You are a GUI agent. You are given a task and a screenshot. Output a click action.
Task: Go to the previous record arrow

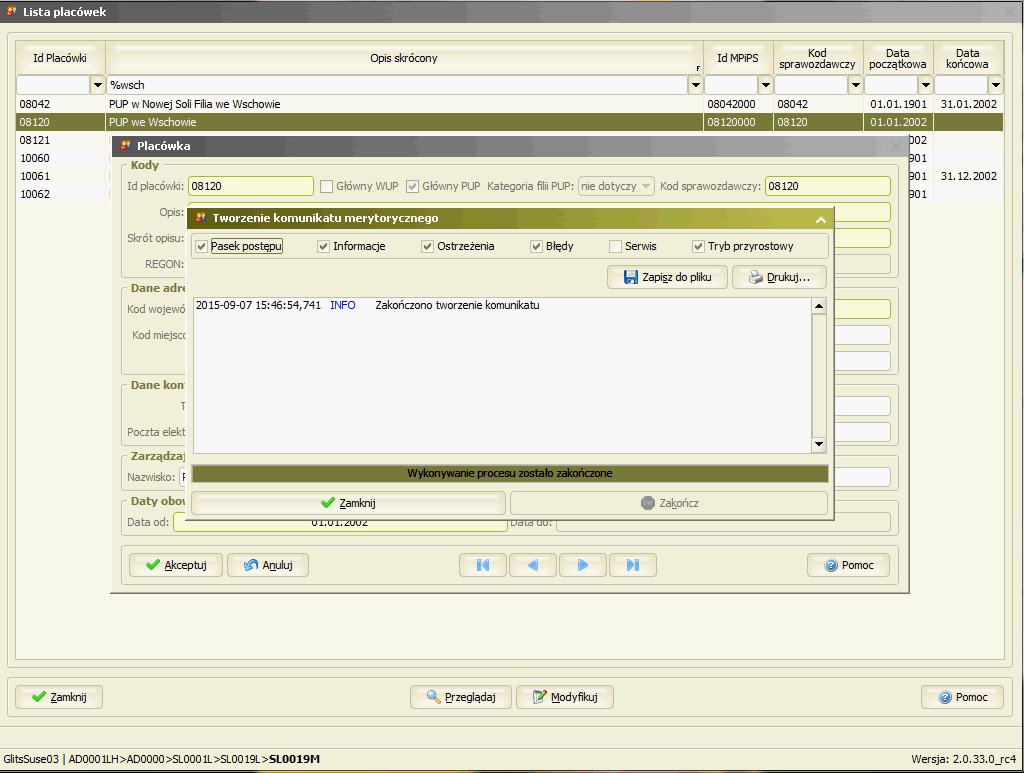[x=533, y=565]
